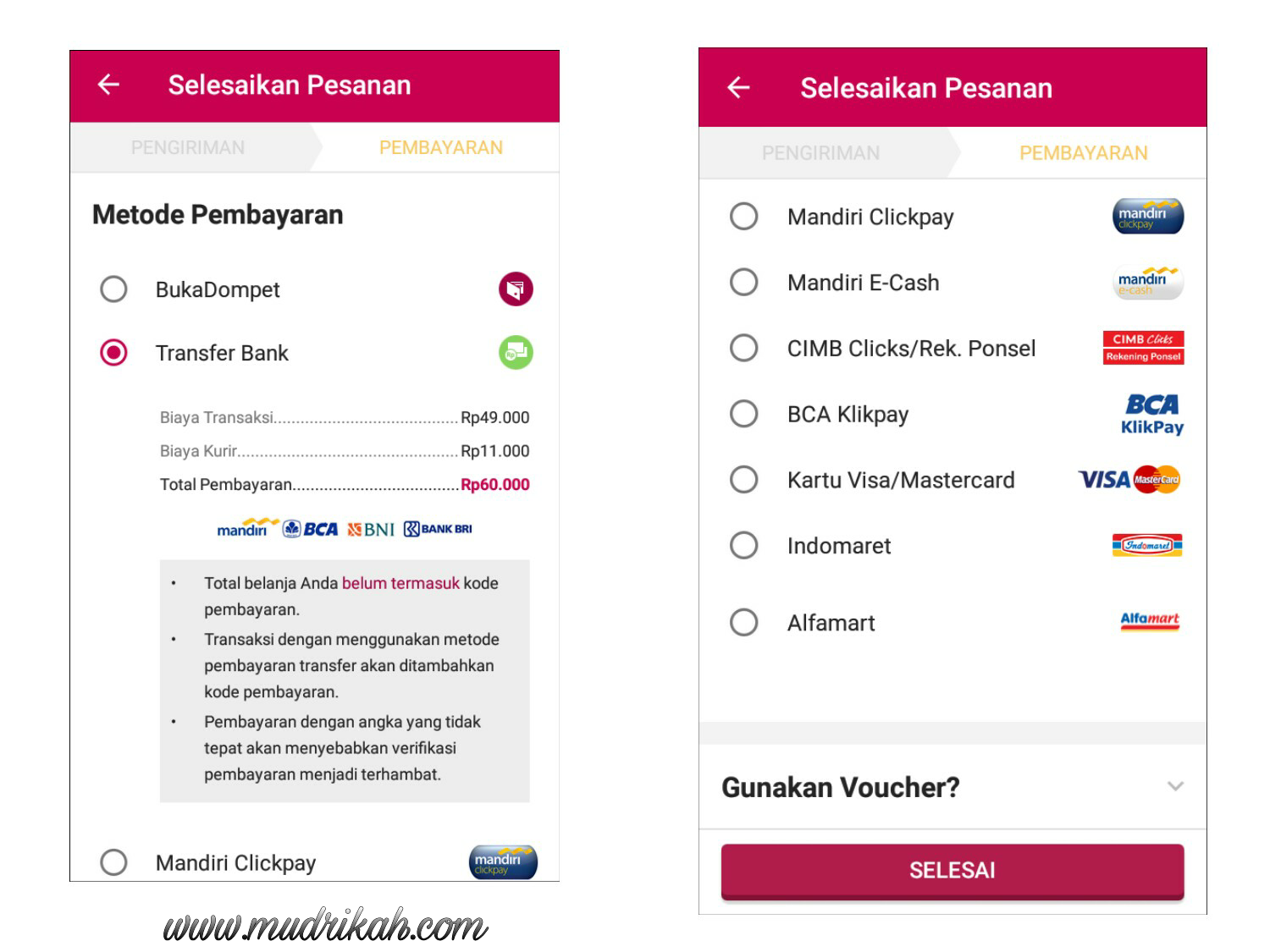Tap the SELESAI button

952,871
